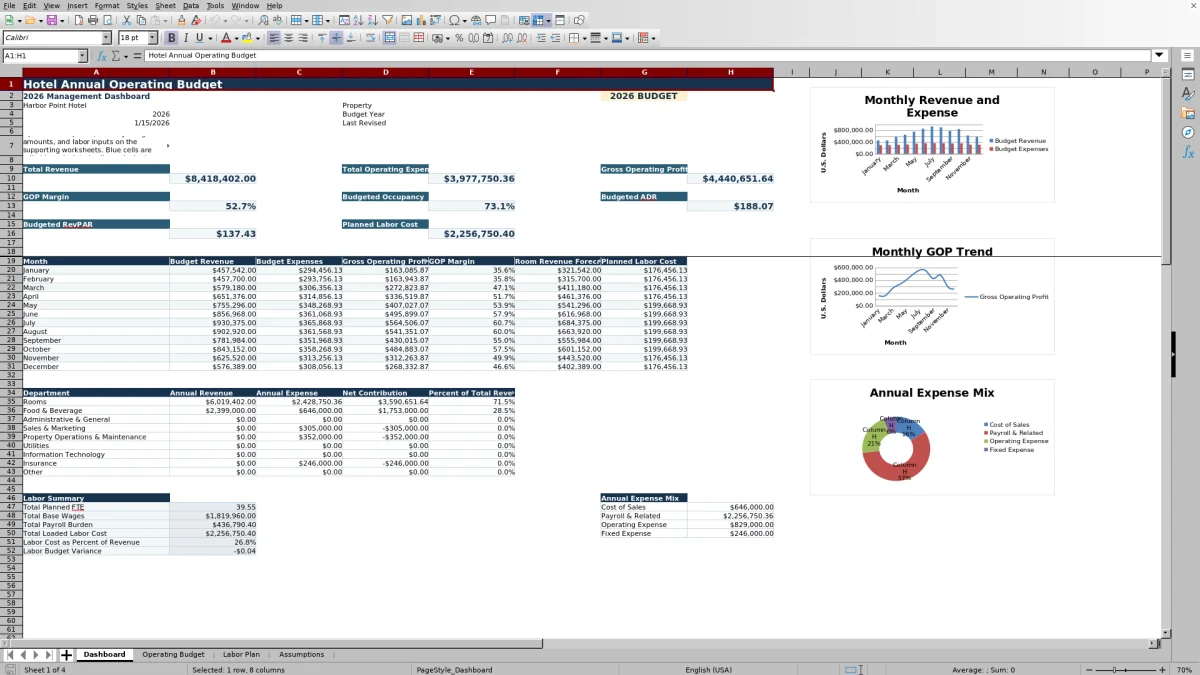Open the Font Name dropdown

(106, 38)
